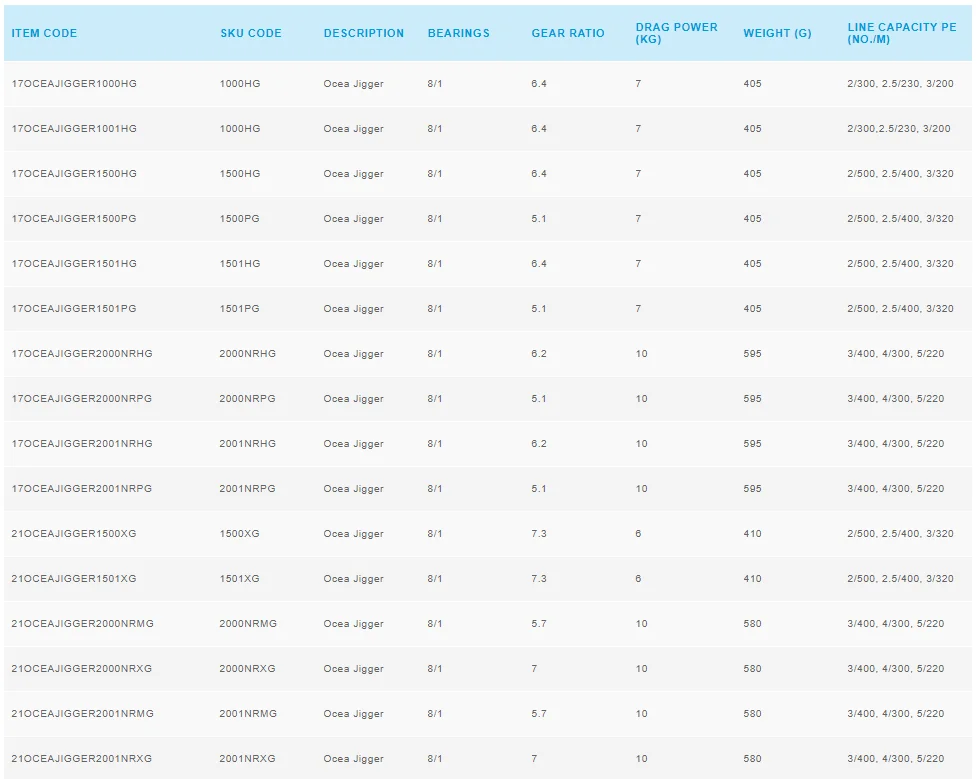This screenshot has width=977, height=779.
Task: Click SKU code 2000NRMG
Action: pos(248,623)
